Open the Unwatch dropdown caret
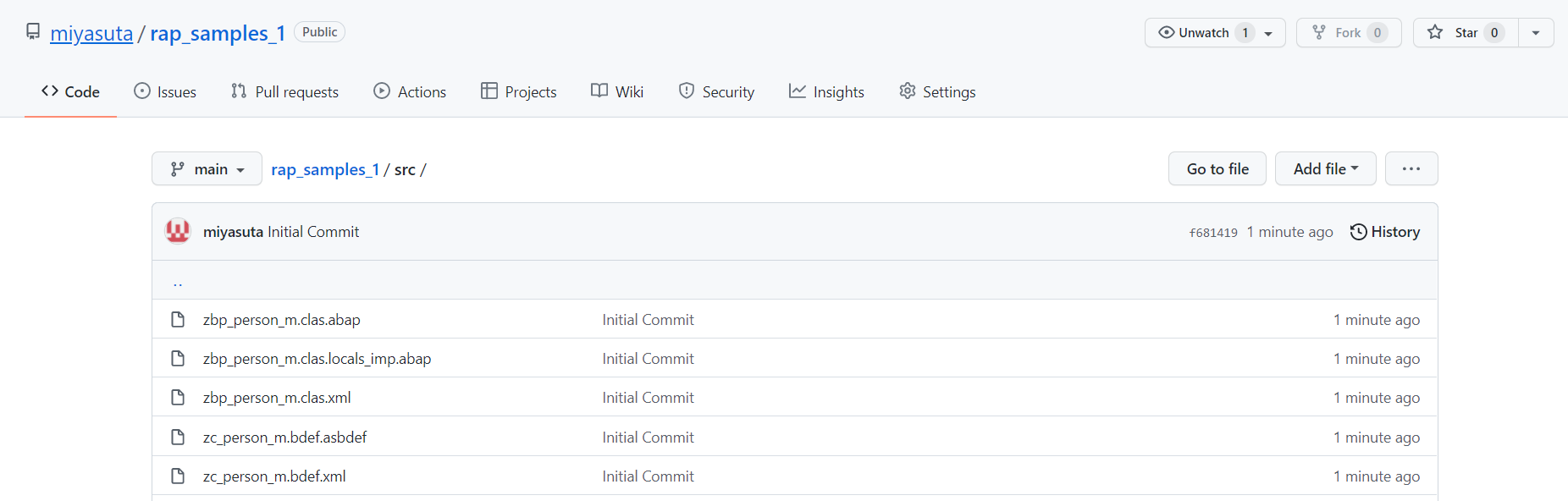Screen dimensions: 1568x501 click(1268, 33)
